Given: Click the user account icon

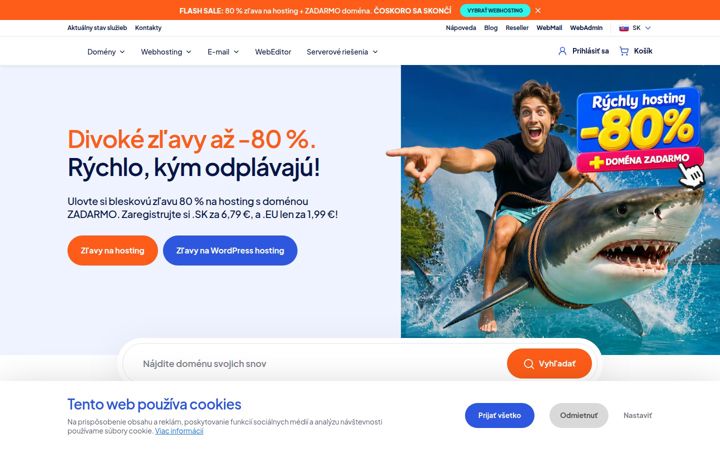Looking at the screenshot, I should point(562,51).
